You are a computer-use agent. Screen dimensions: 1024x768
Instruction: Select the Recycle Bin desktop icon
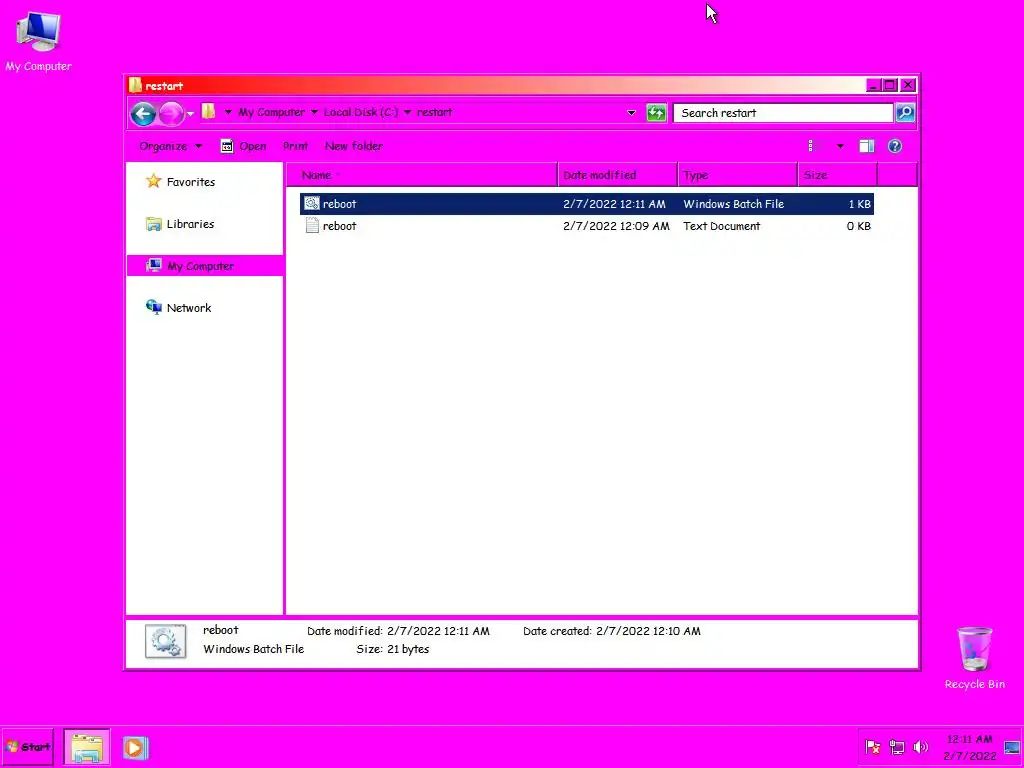974,658
